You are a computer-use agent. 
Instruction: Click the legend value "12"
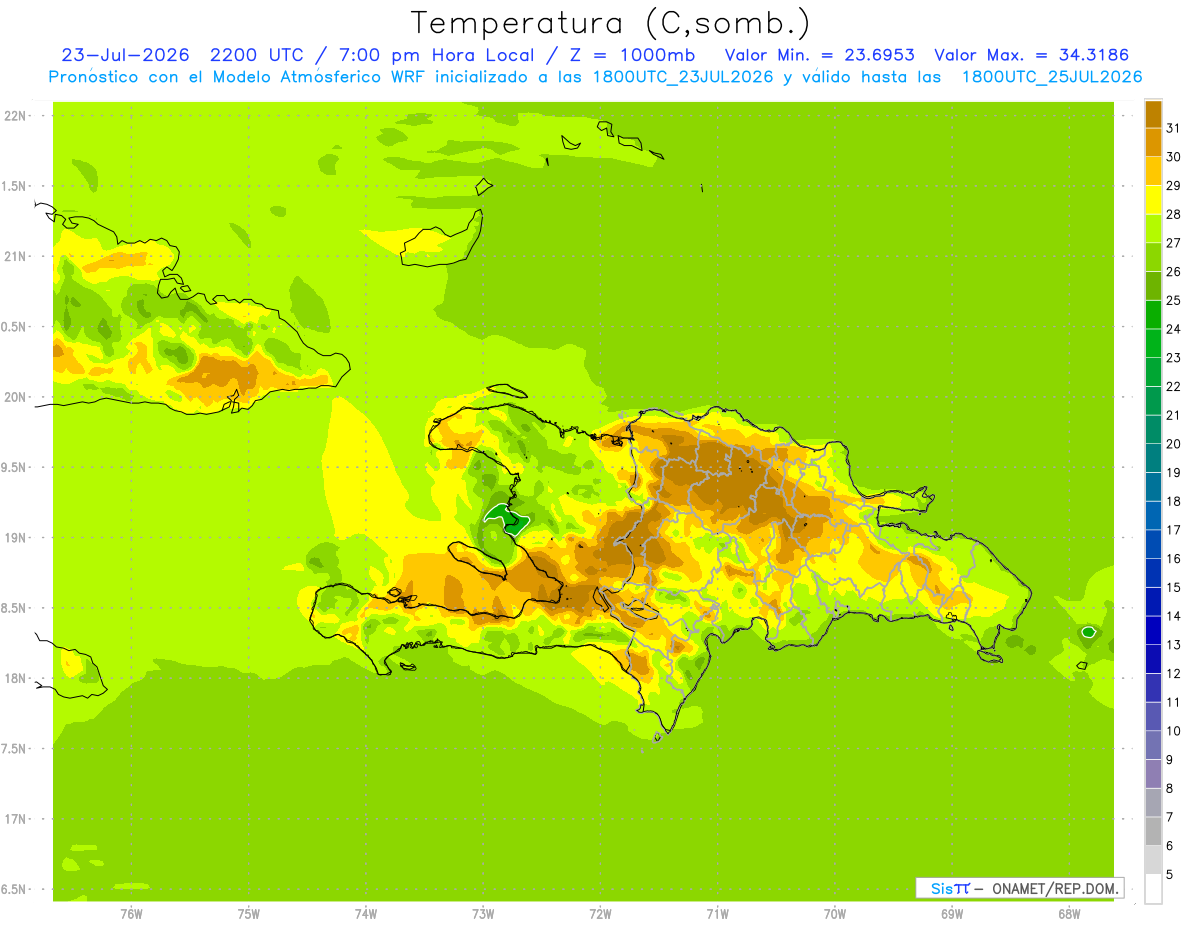1174,674
